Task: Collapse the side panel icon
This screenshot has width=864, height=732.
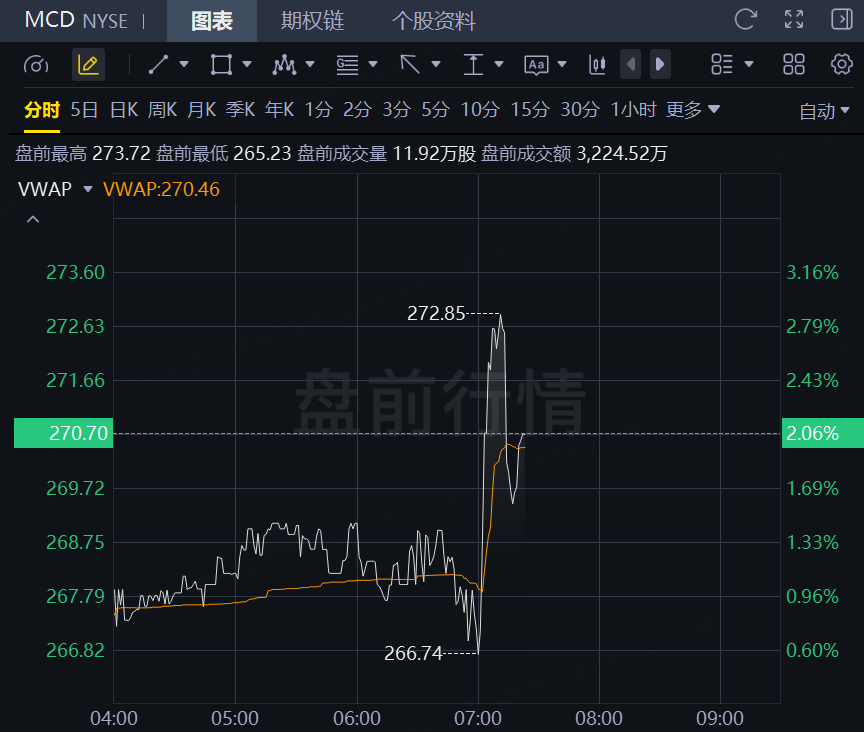Action: point(841,20)
